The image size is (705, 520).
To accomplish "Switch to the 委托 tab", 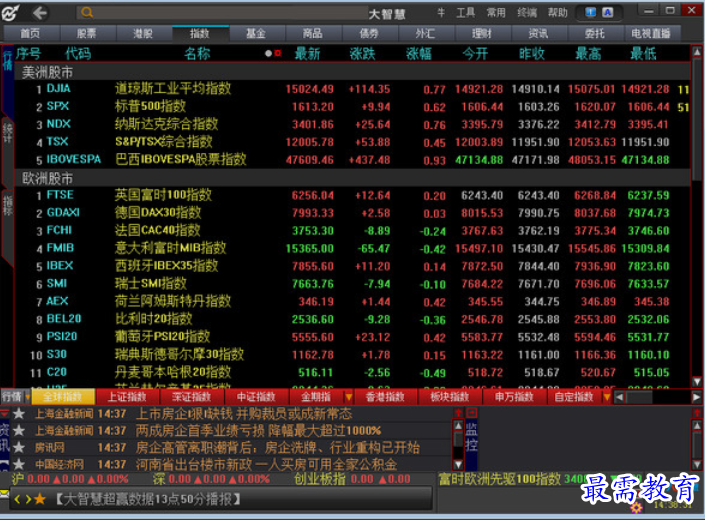I will point(595,33).
